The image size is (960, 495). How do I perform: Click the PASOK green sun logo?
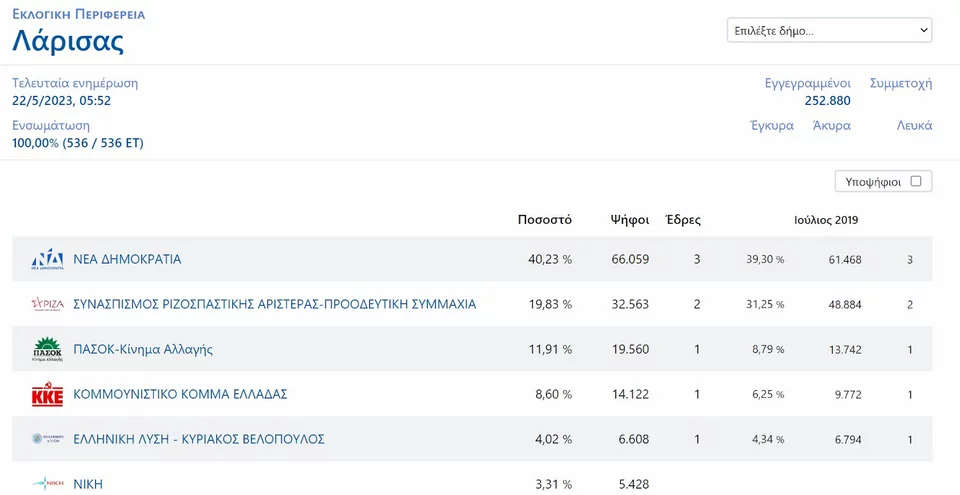pyautogui.click(x=47, y=350)
